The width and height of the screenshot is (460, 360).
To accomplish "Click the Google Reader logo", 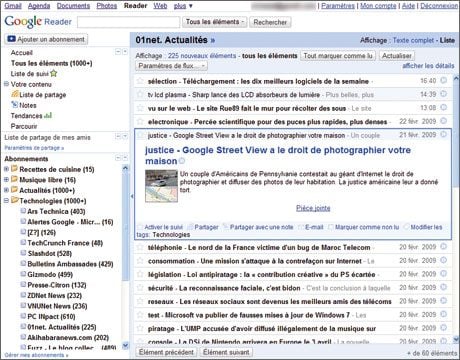I will (38, 22).
